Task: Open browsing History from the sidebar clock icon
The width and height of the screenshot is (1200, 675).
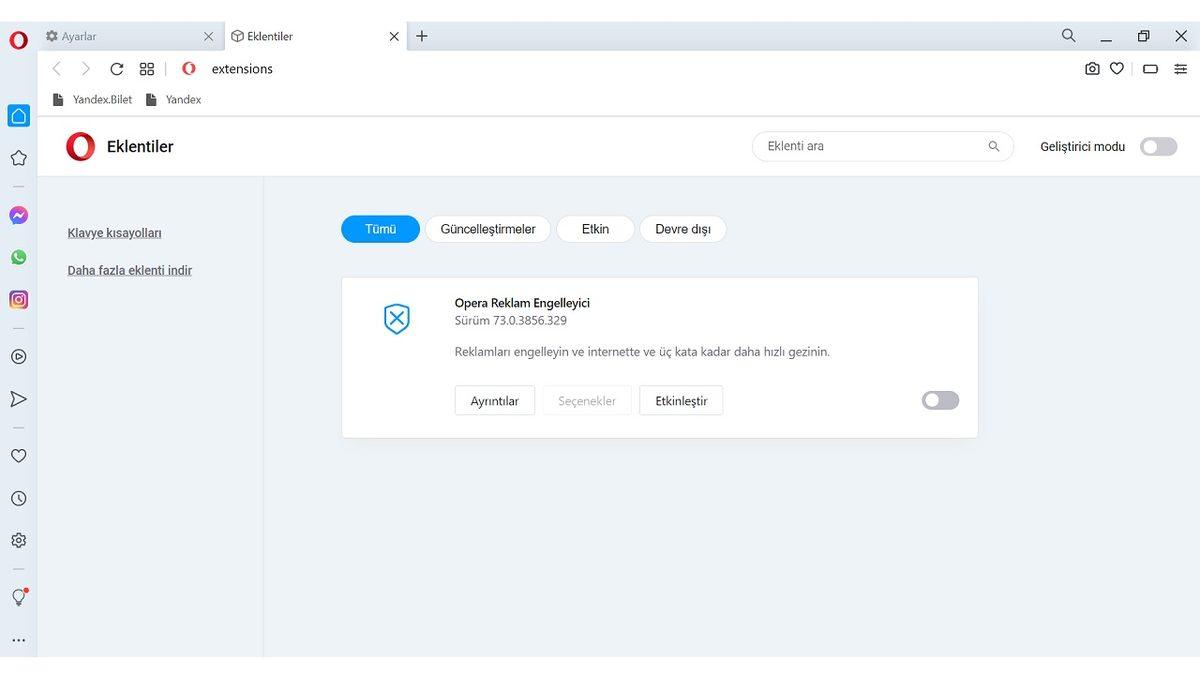Action: (18, 497)
